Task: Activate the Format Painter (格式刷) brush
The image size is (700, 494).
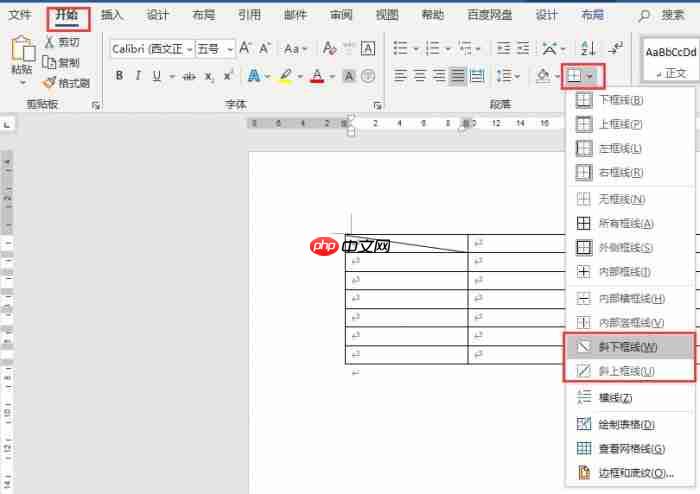Action: point(49,82)
